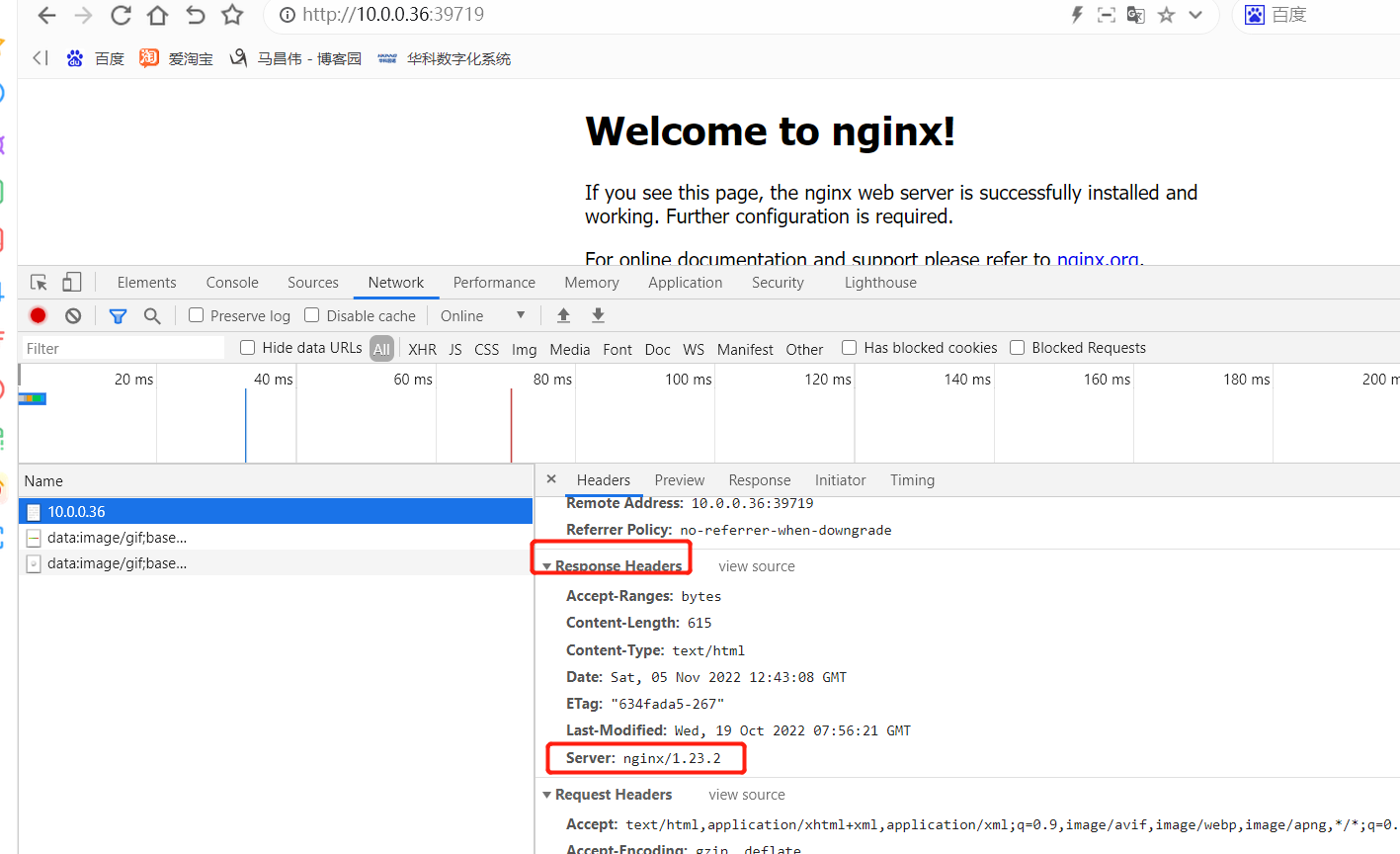Open the Timing tab in request details
This screenshot has height=854, width=1400.
point(912,480)
